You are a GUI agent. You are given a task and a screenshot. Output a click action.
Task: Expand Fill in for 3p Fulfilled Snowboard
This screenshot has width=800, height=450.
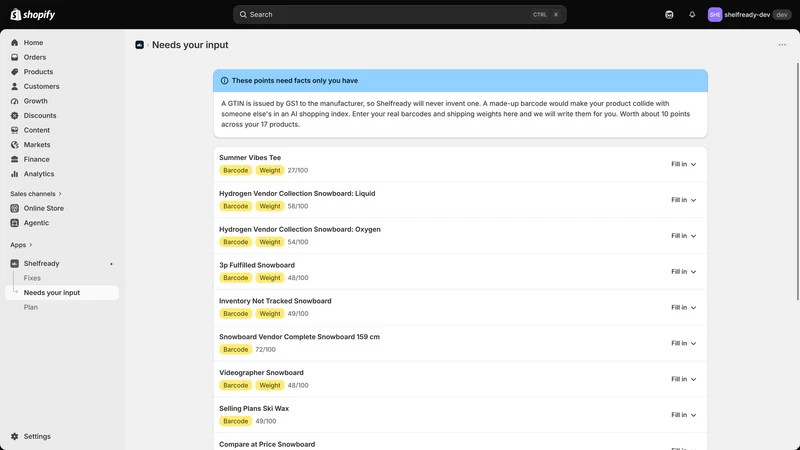(x=684, y=272)
